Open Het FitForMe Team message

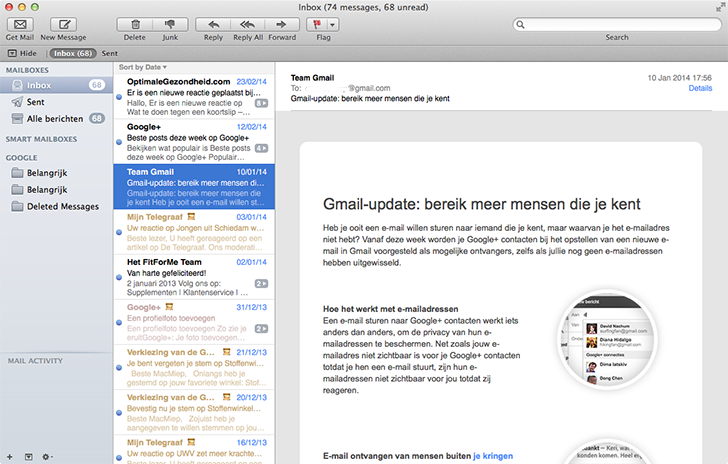(x=194, y=276)
